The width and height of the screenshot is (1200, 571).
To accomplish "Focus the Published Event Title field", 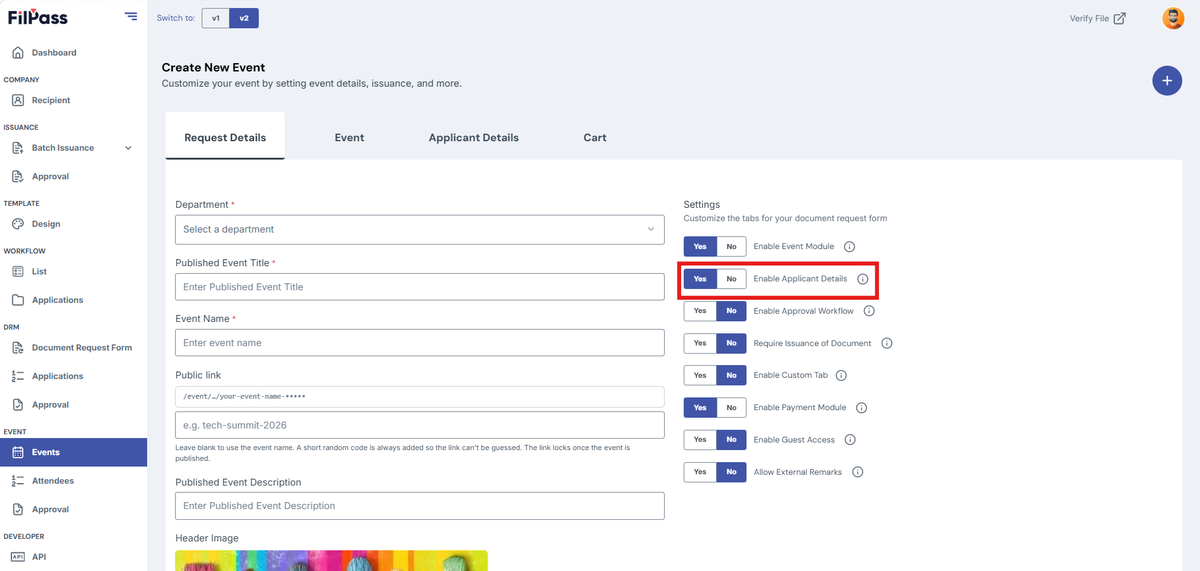I will coord(420,287).
